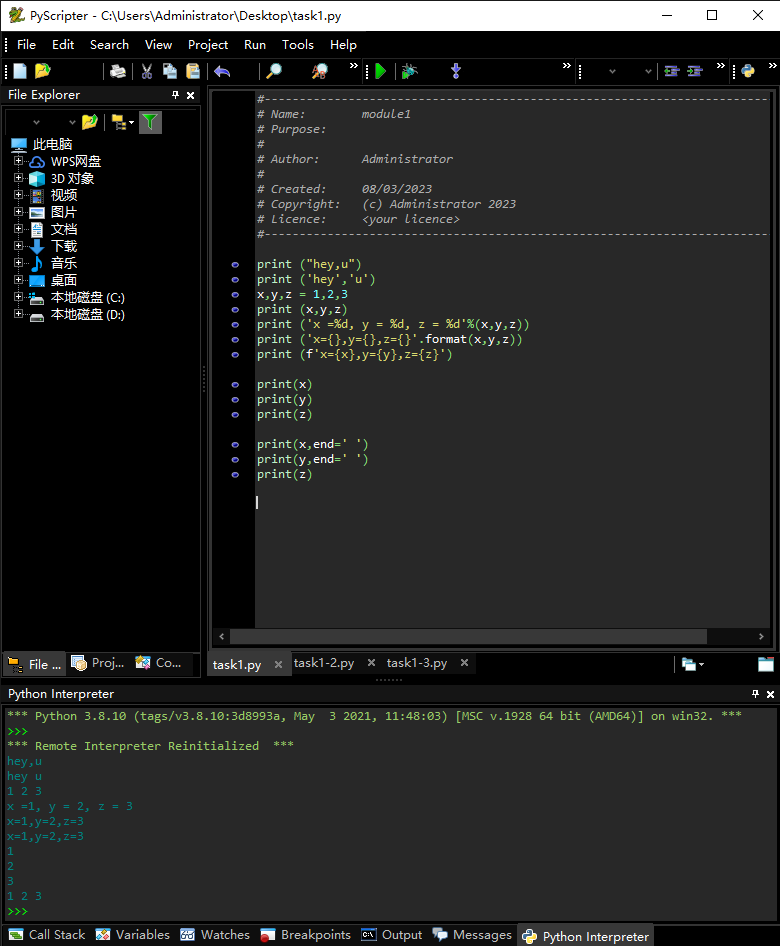The height and width of the screenshot is (946, 780).
Task: Expand the 下载 folder node
Action: coord(18,246)
